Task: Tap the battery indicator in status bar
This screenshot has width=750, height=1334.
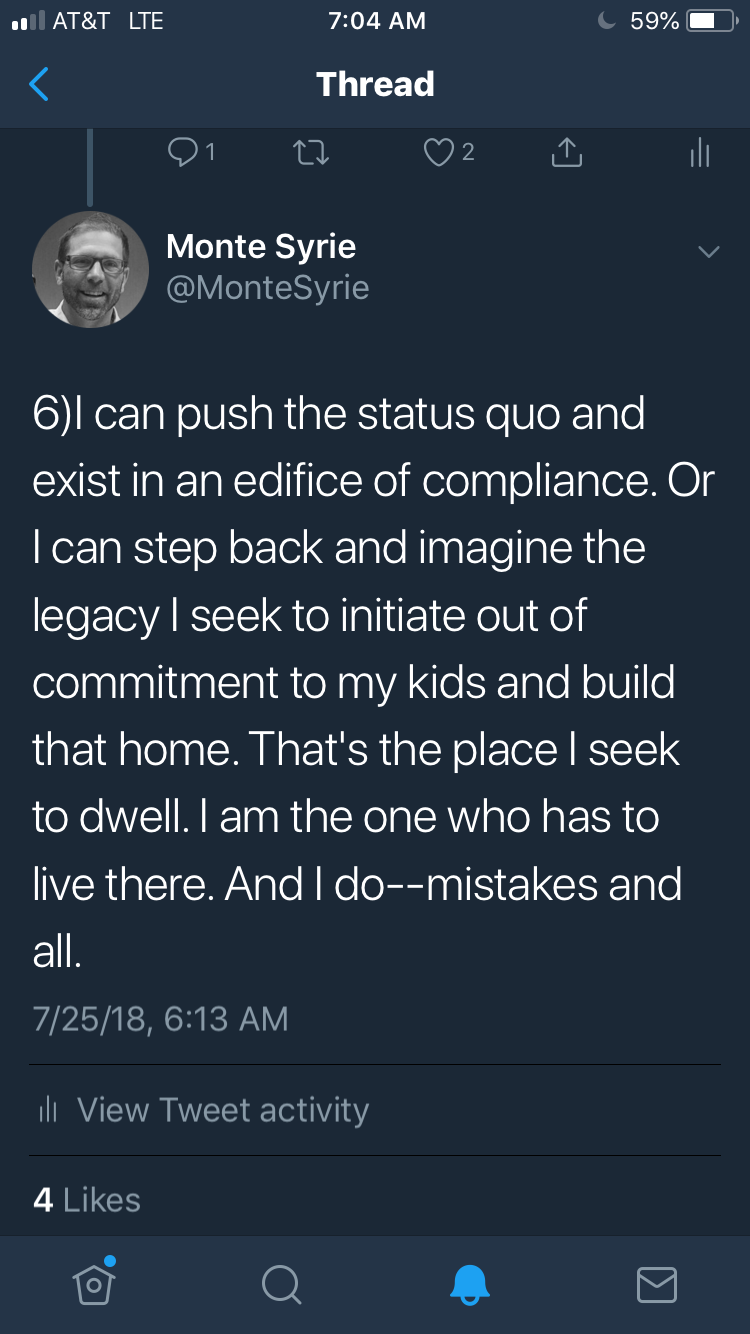Action: point(710,21)
